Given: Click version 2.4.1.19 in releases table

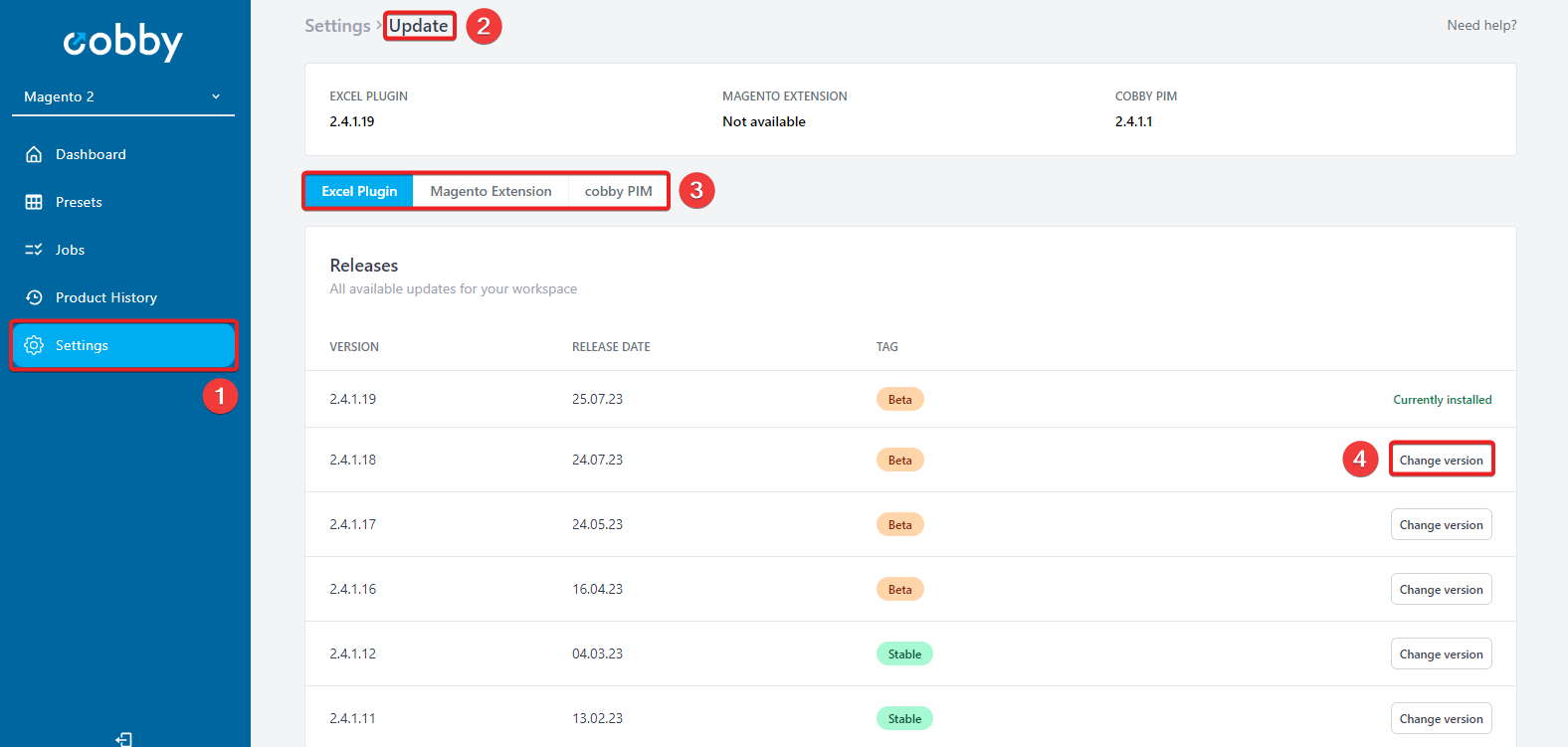Looking at the screenshot, I should click(353, 399).
